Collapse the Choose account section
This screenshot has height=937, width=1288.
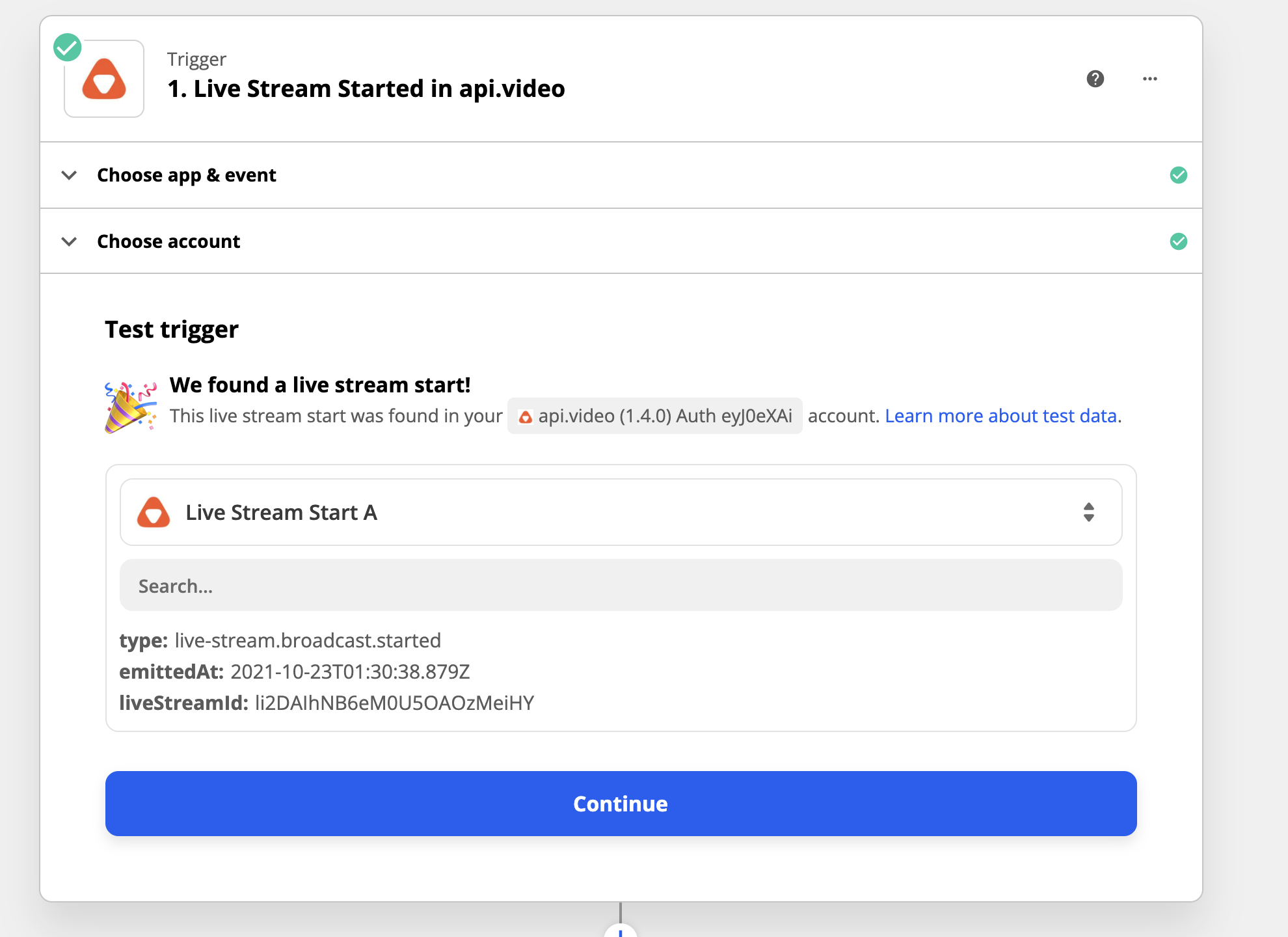69,241
